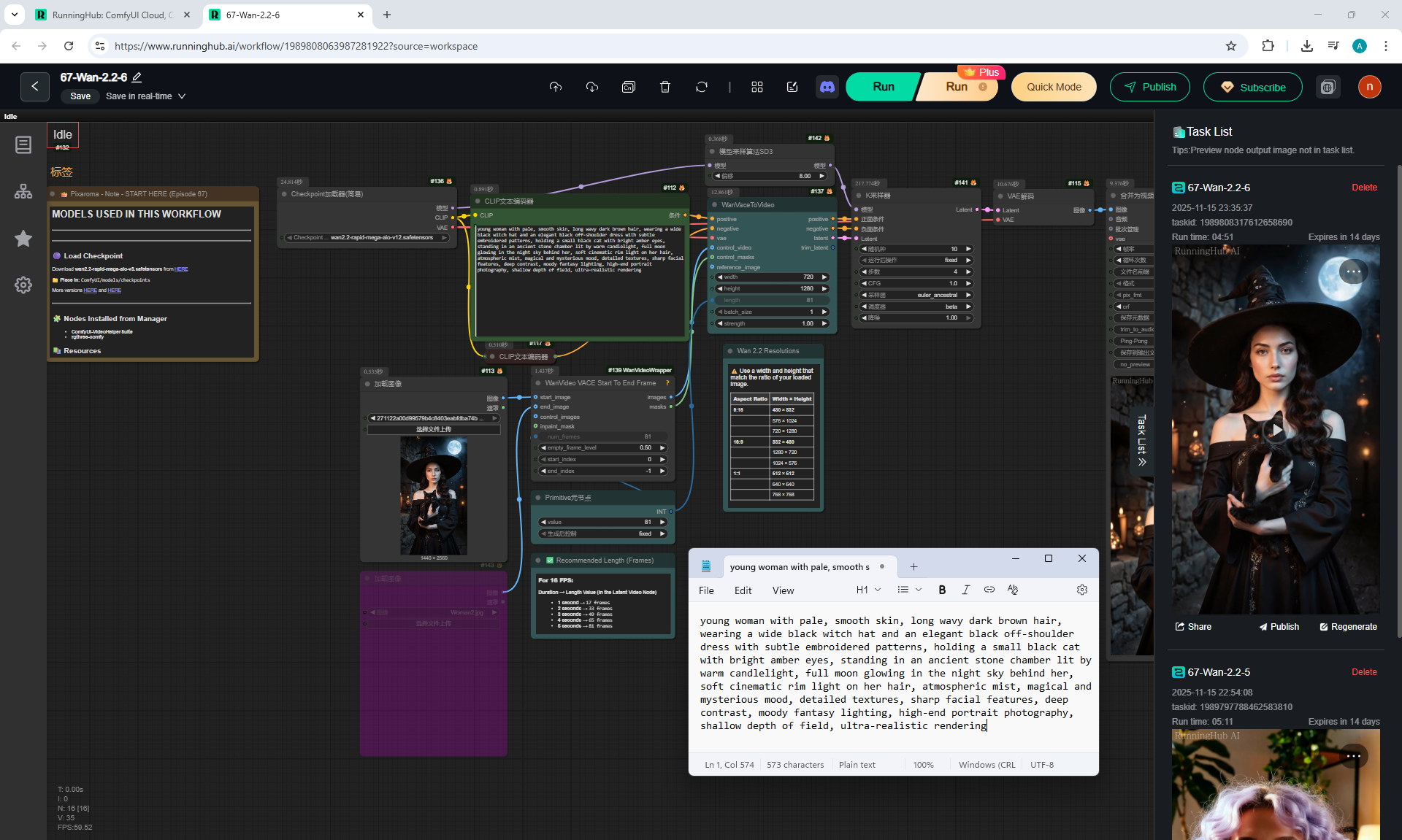Open the Discord icon link
The width and height of the screenshot is (1402, 840).
[x=827, y=87]
